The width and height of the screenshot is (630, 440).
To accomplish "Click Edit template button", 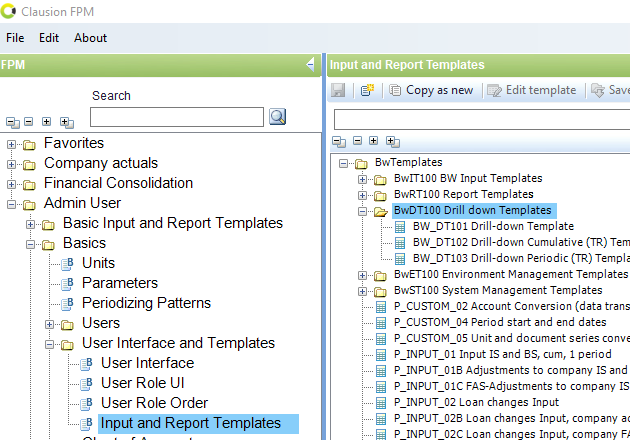I will [532, 90].
